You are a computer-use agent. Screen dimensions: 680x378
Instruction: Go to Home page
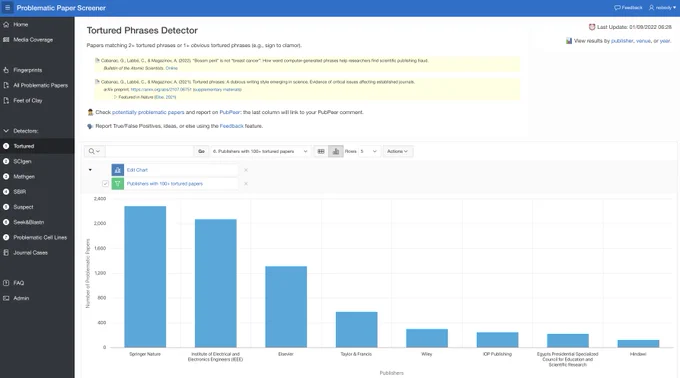coord(20,25)
